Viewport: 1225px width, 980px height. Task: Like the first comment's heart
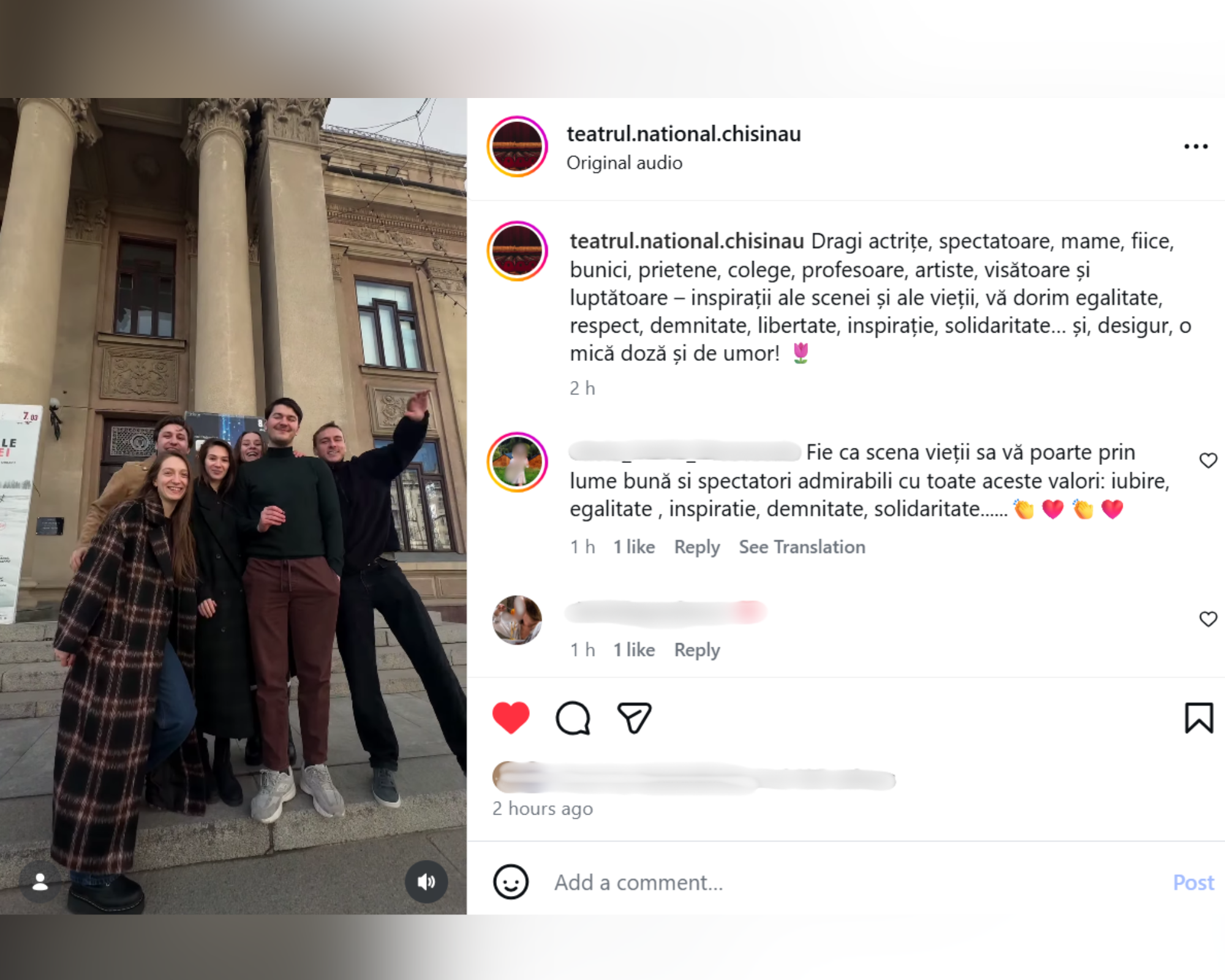point(1208,461)
